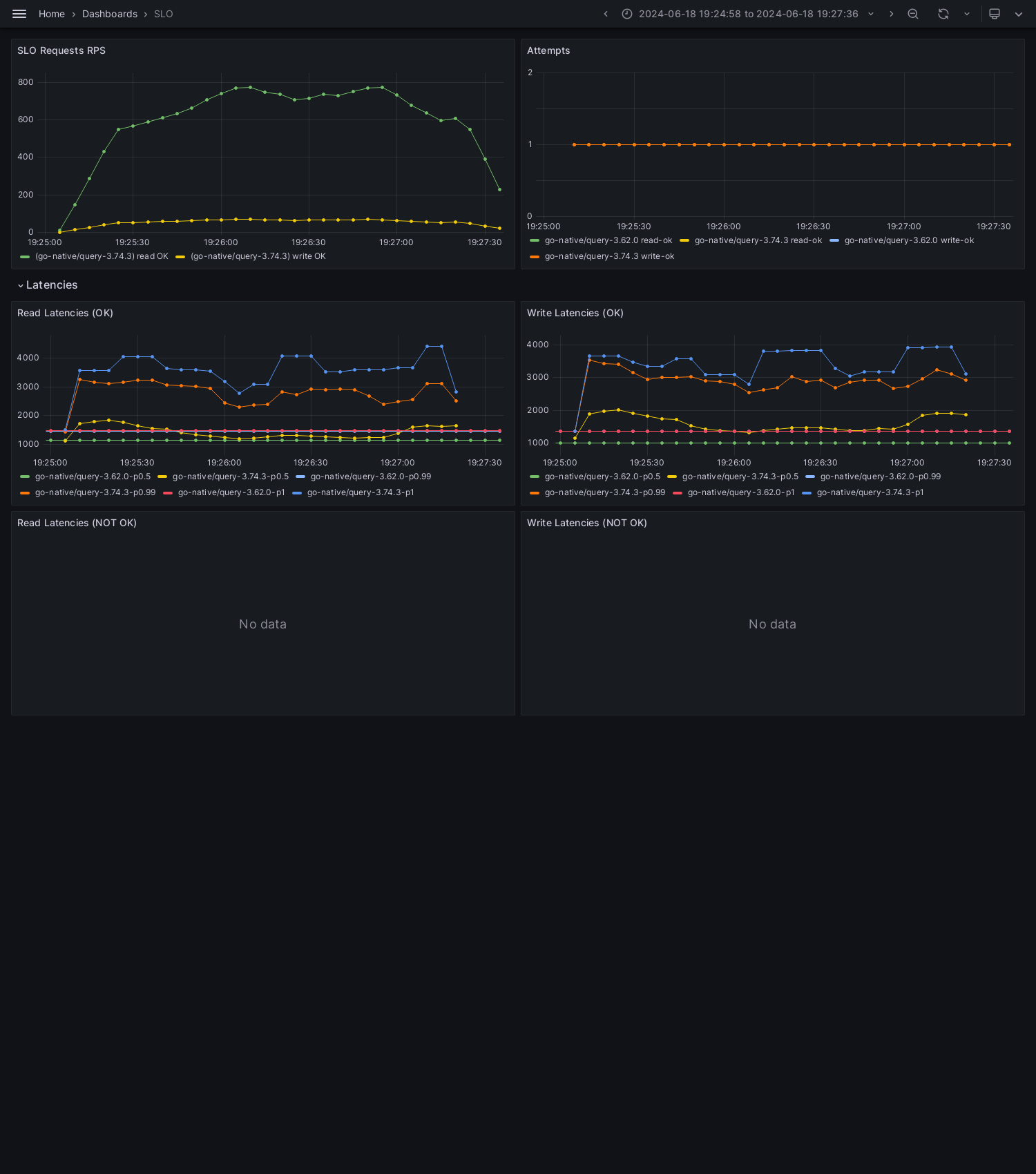This screenshot has width=1036, height=1174.
Task: Open the Write Latencies (NOT OK) panel title
Action: click(587, 523)
